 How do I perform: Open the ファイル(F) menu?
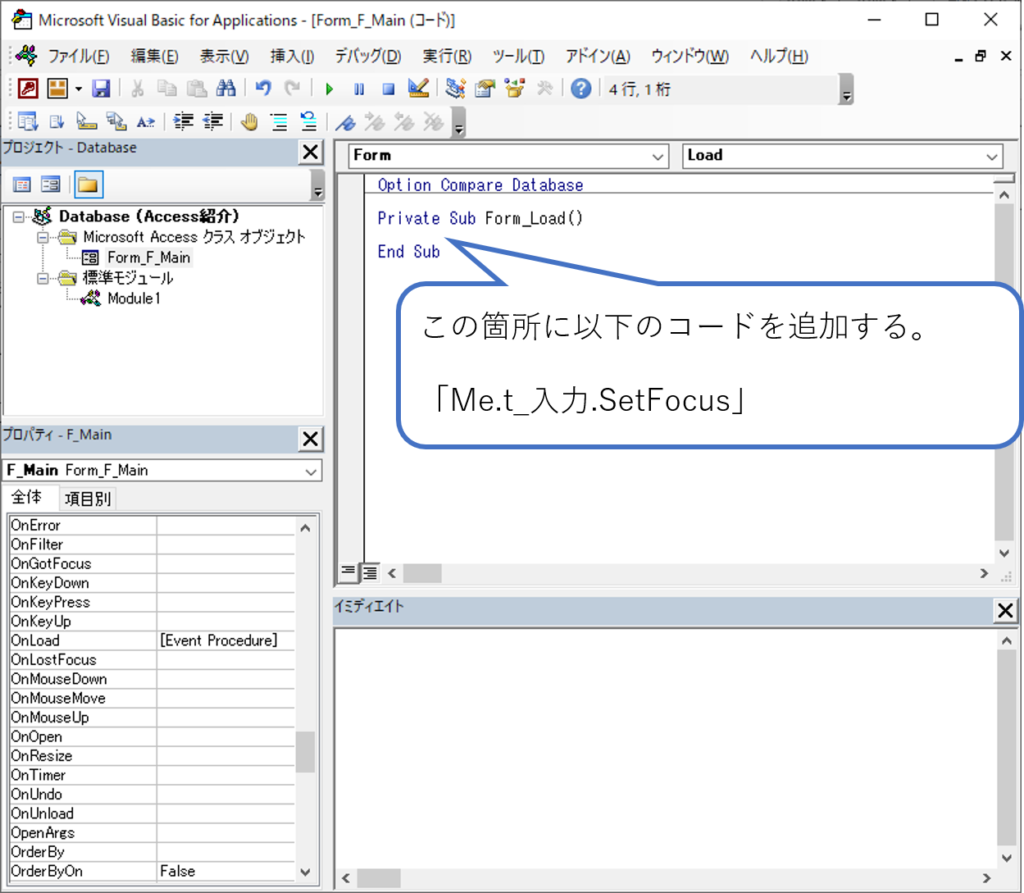79,56
